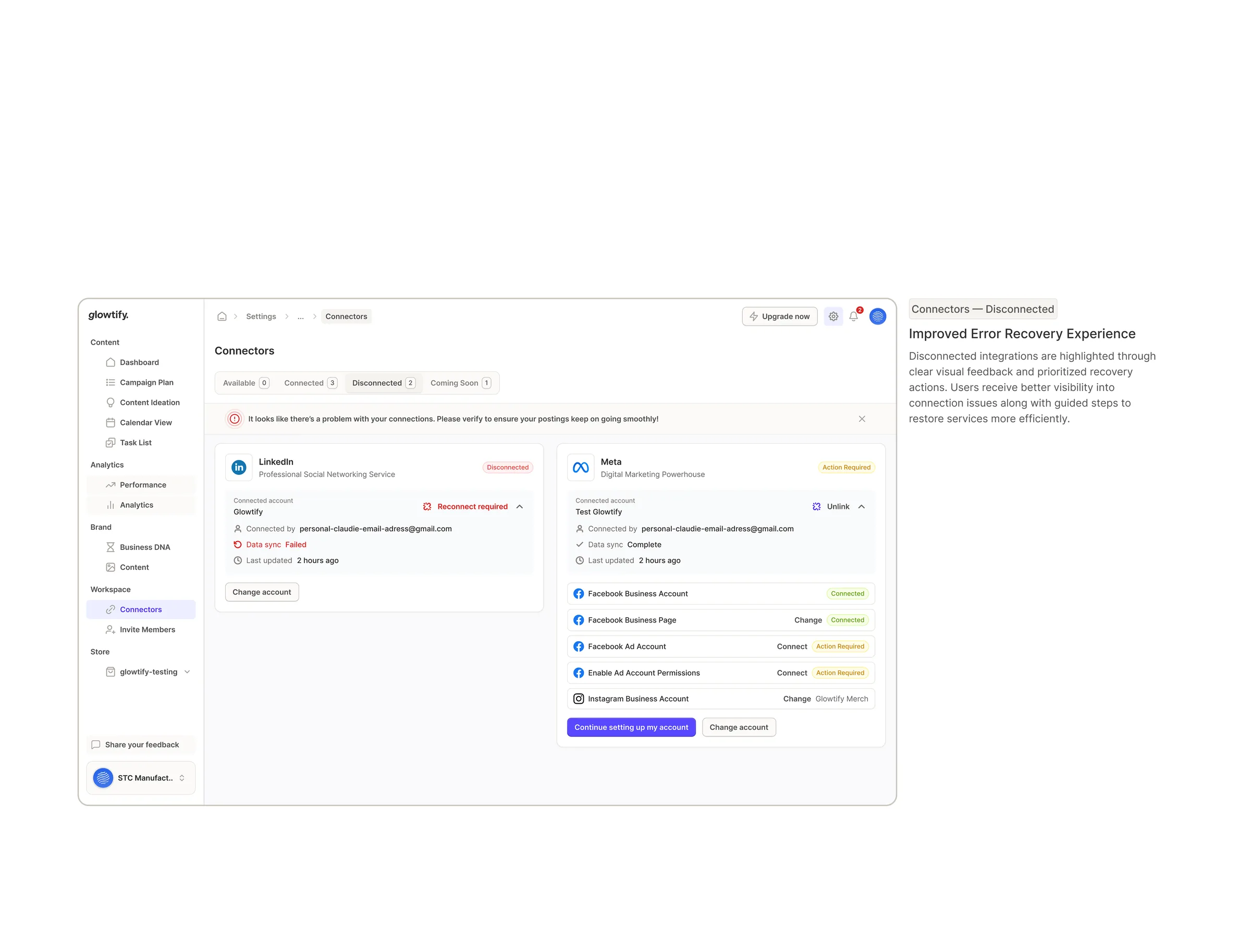Click the glowtify logo

pos(108,315)
